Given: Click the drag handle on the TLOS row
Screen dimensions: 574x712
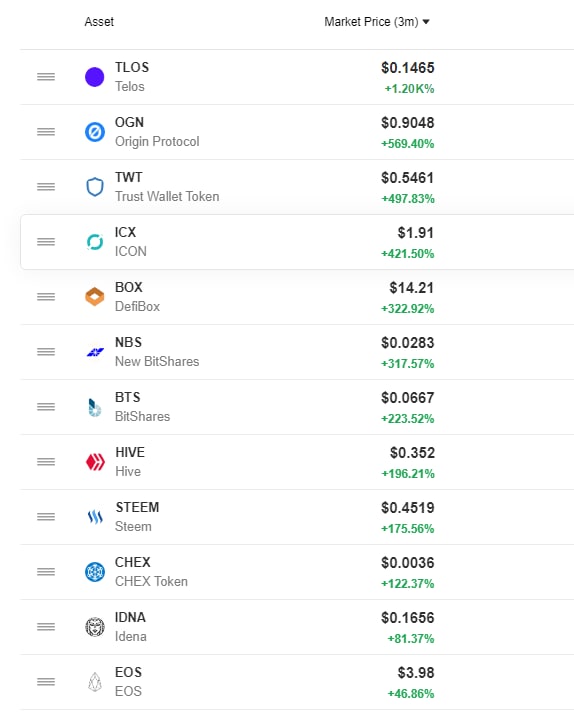Looking at the screenshot, I should [46, 77].
